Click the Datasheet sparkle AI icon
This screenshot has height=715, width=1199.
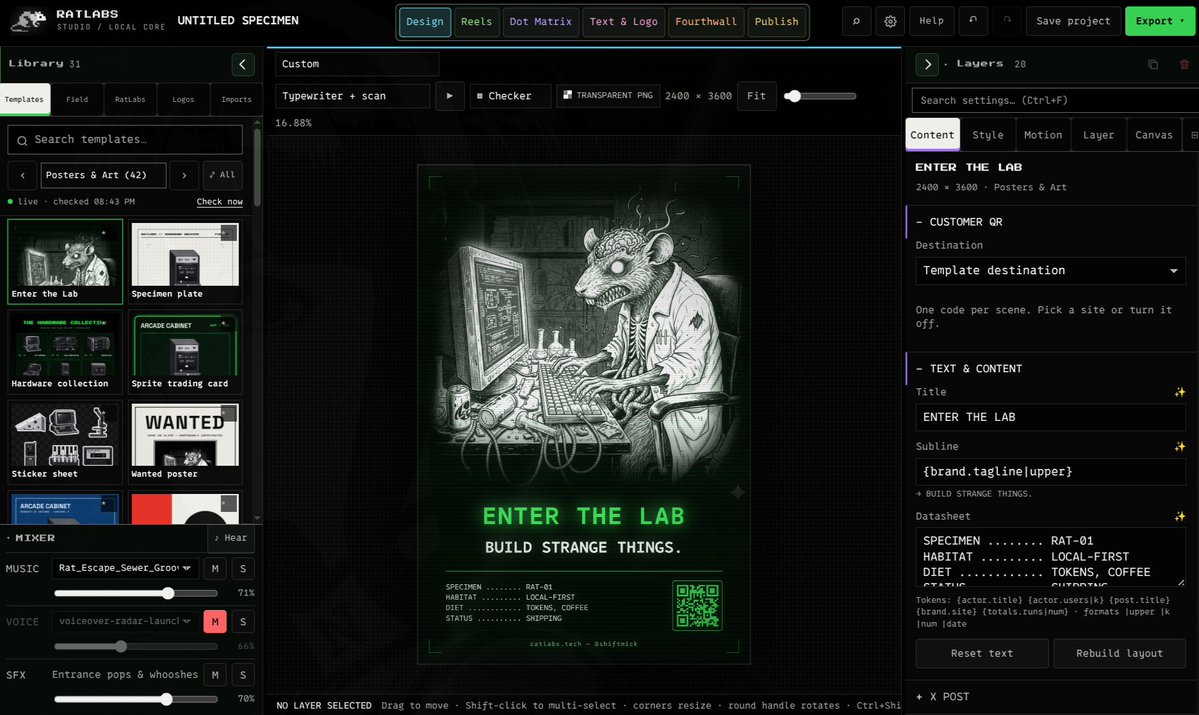pos(1180,516)
